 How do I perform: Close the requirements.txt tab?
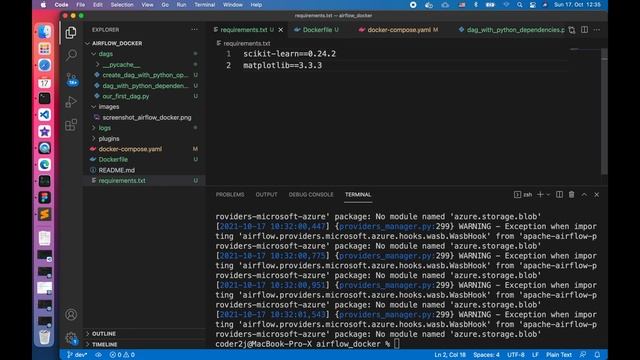281,30
